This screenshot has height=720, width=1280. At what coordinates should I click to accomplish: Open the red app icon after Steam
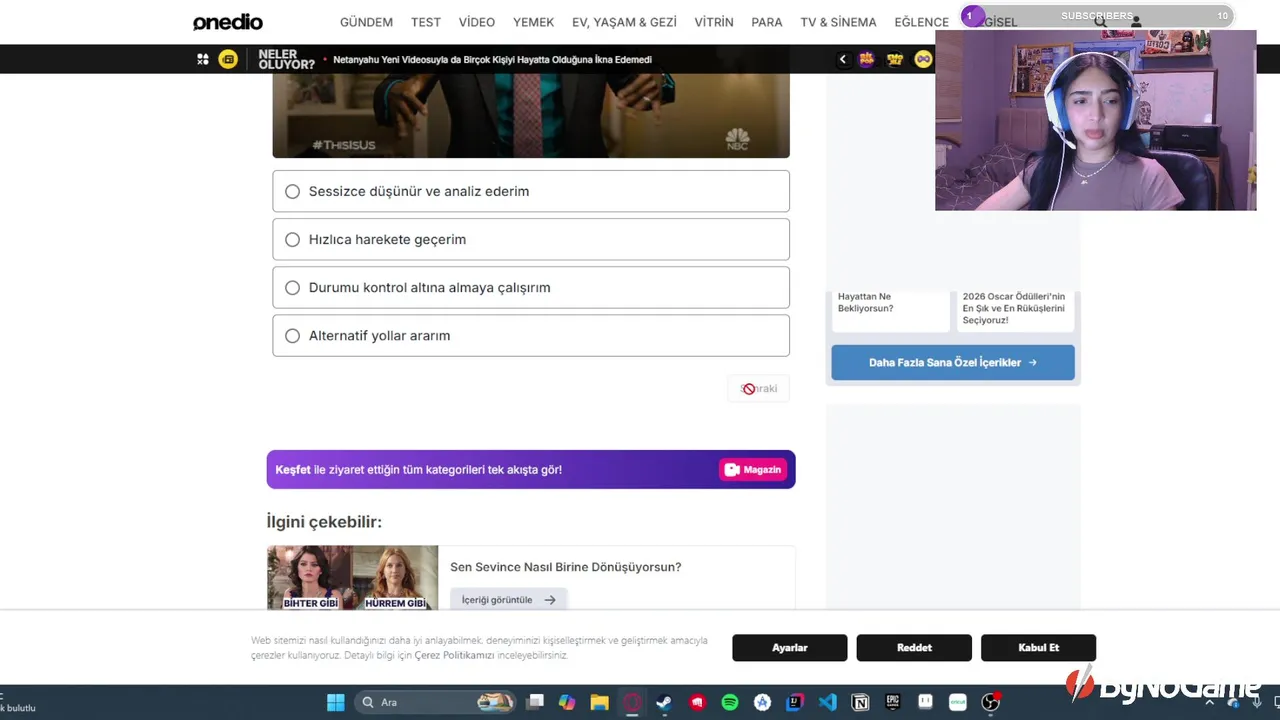[697, 702]
